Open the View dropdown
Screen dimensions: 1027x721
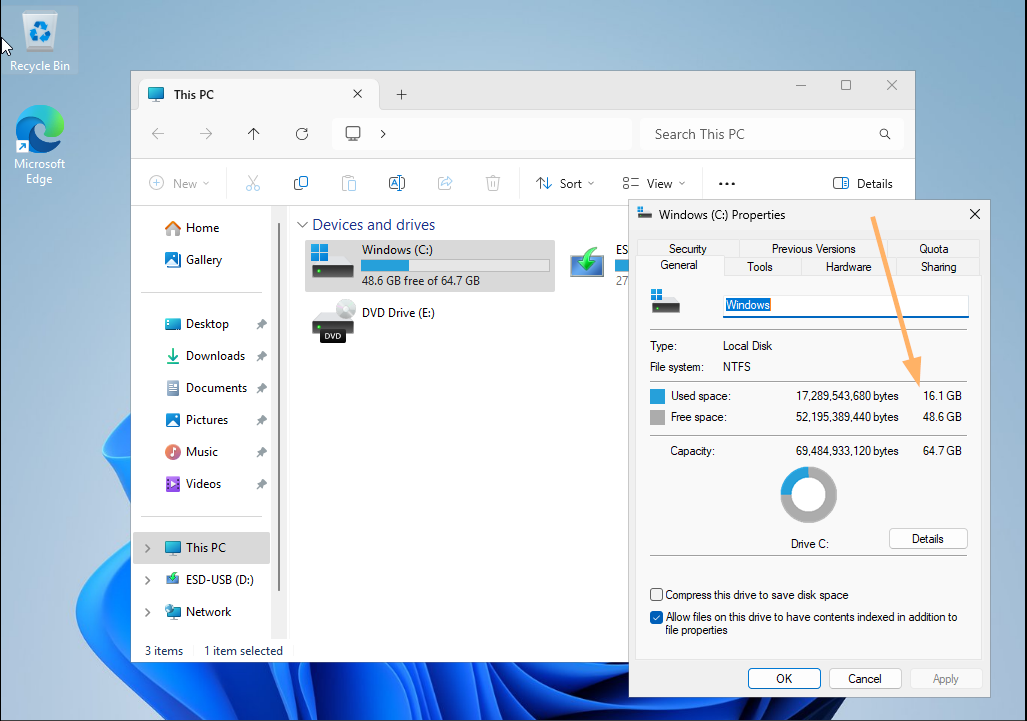(653, 183)
